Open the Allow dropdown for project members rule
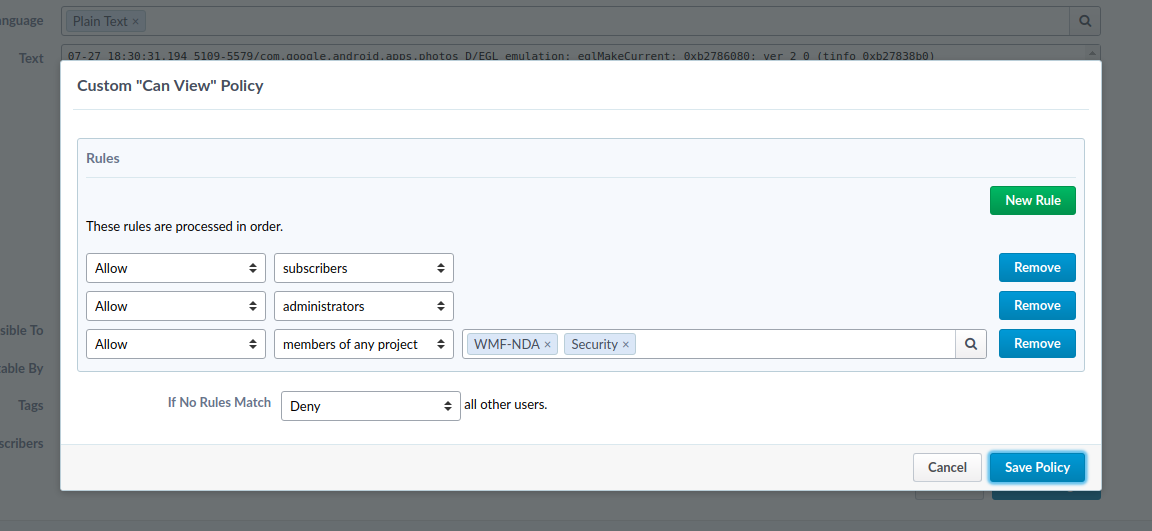The height and width of the screenshot is (531, 1152). tap(176, 344)
